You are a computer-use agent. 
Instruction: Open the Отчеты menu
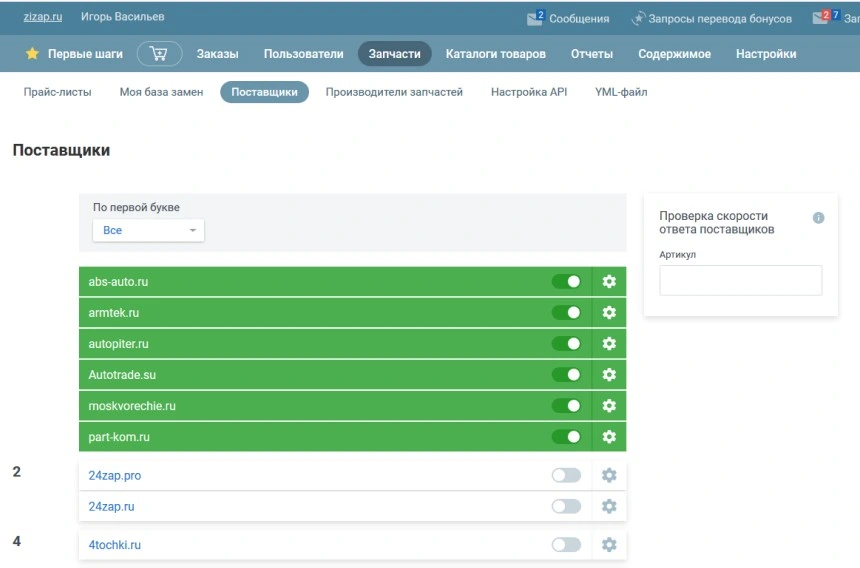[592, 54]
